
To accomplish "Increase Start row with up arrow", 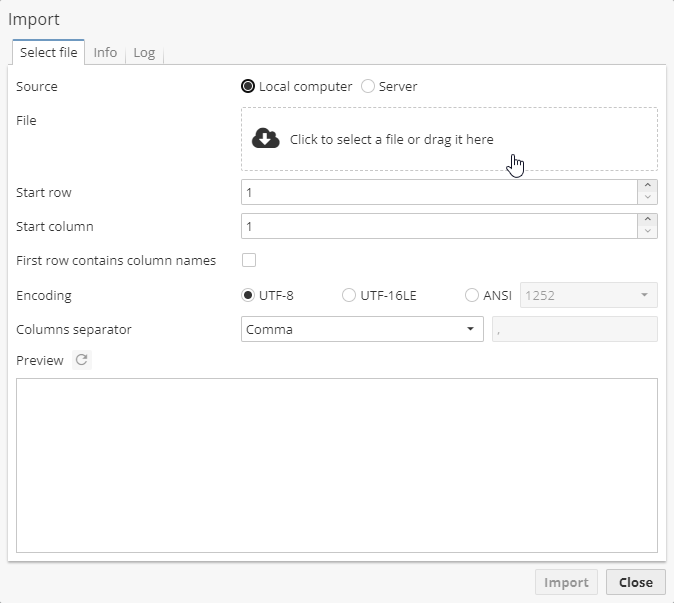I will coord(648,186).
